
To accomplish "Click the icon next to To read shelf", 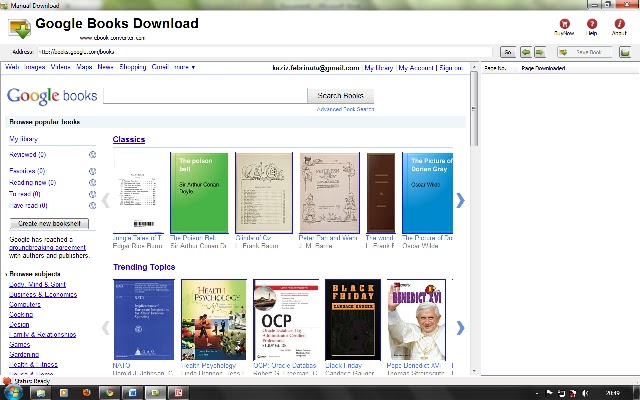I will point(93,194).
